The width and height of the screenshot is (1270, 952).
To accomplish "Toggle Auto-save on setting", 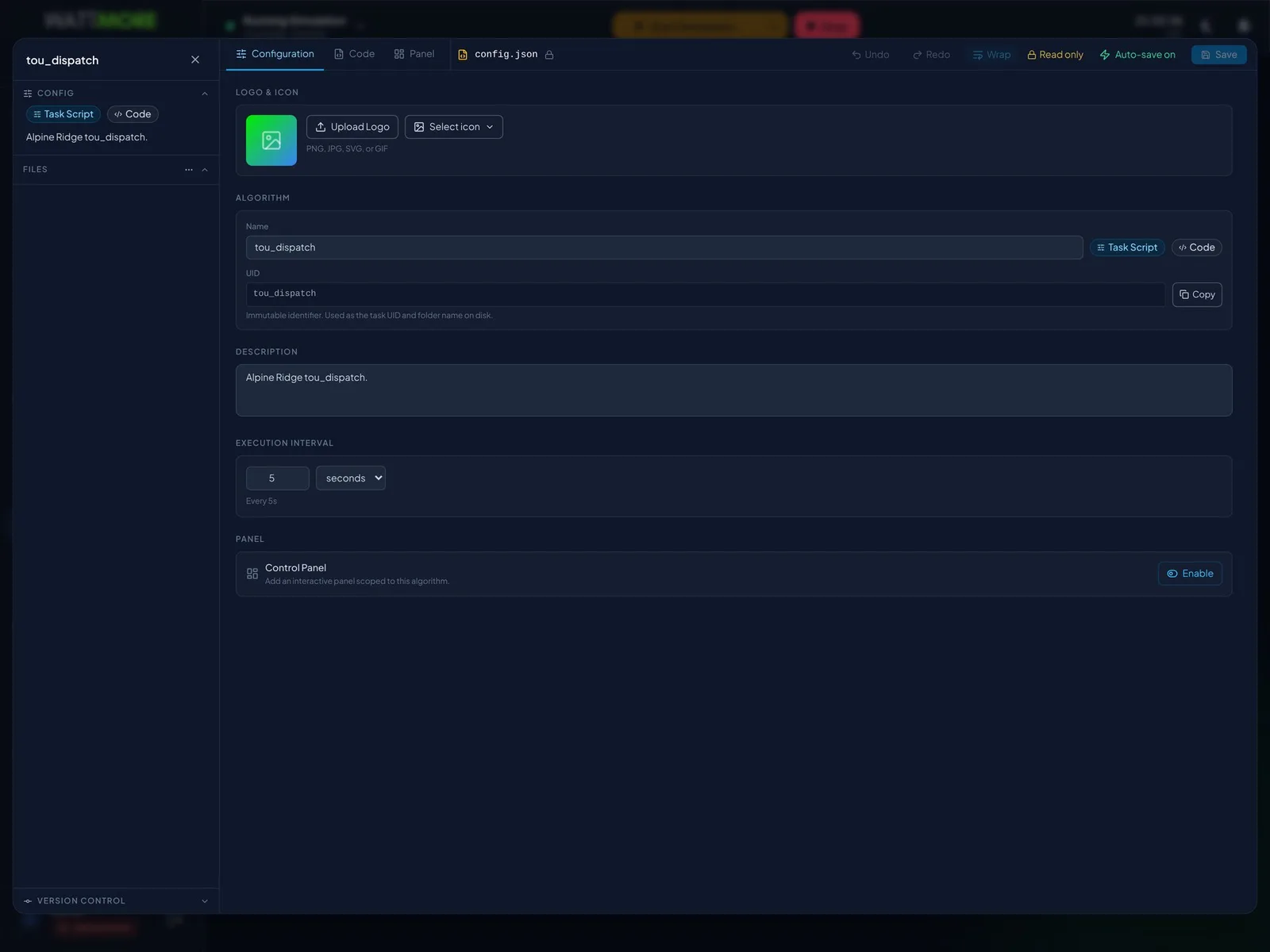I will (x=1137, y=55).
